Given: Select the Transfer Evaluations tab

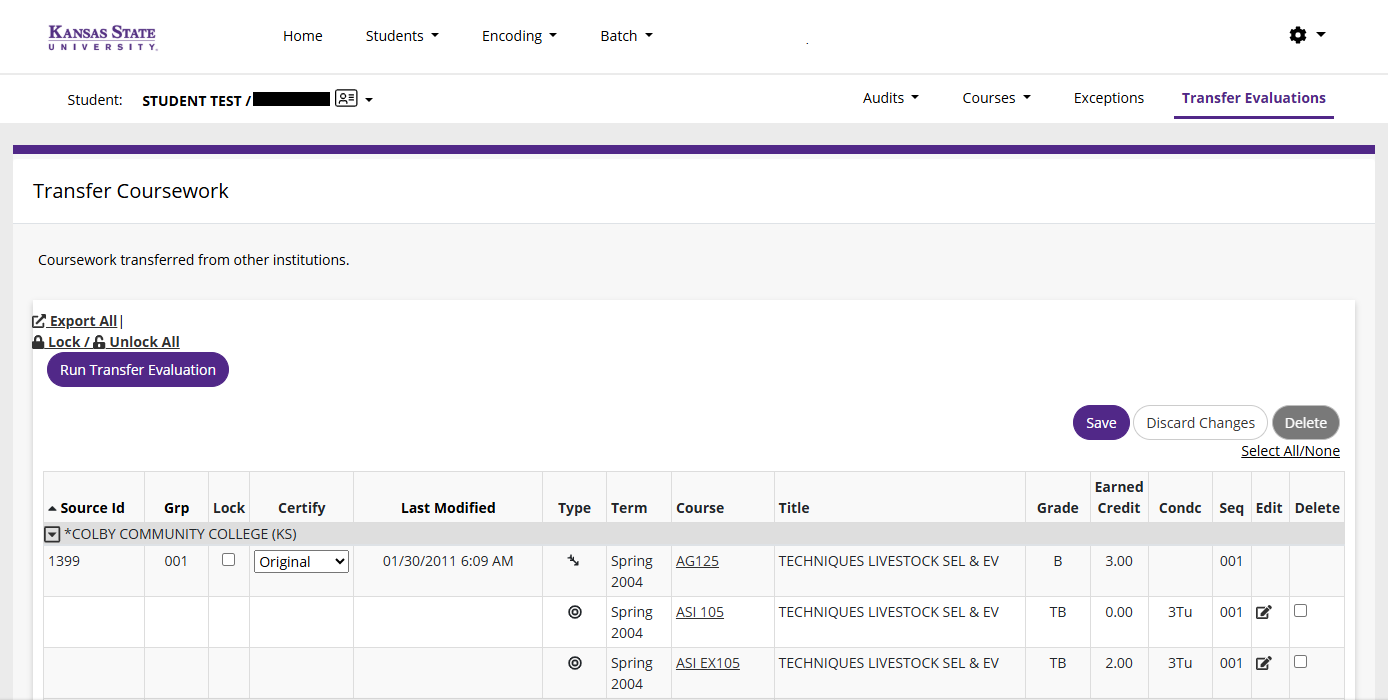Looking at the screenshot, I should tap(1254, 98).
